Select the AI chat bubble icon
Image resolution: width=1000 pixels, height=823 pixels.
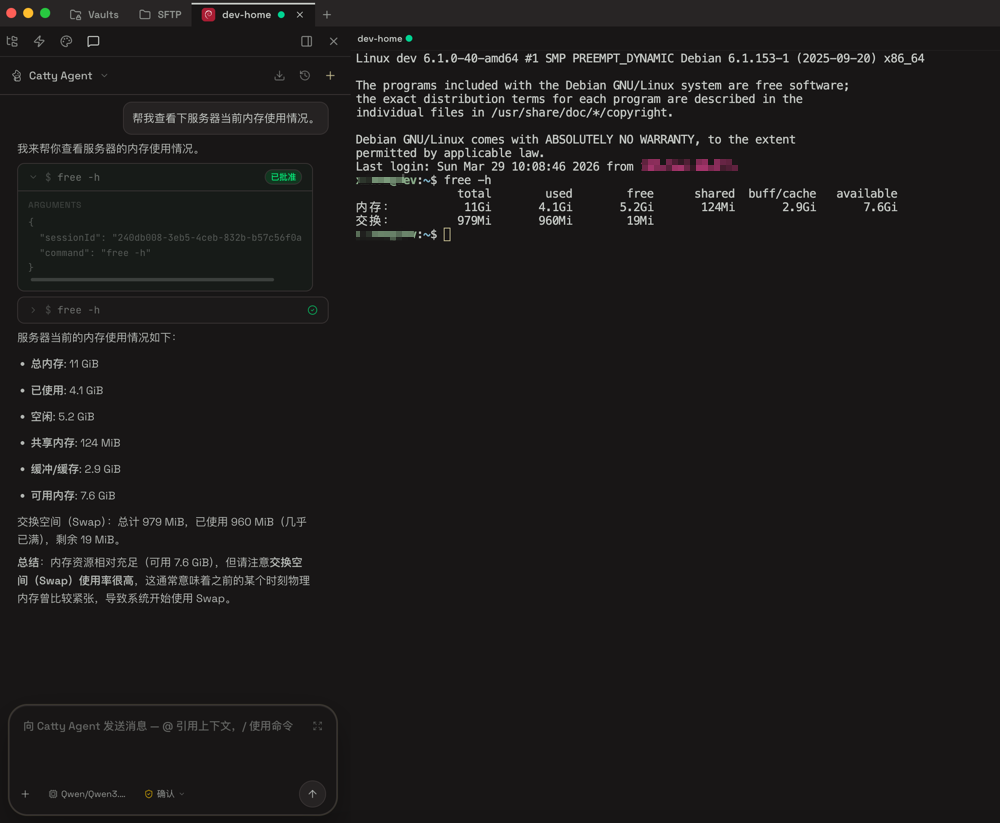93,41
